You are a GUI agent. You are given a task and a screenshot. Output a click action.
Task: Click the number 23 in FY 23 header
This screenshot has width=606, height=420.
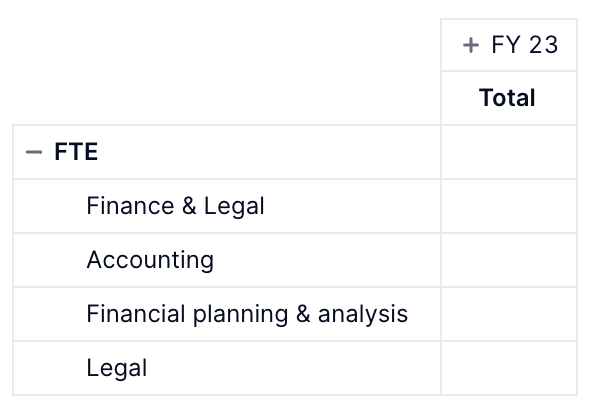[x=543, y=45]
